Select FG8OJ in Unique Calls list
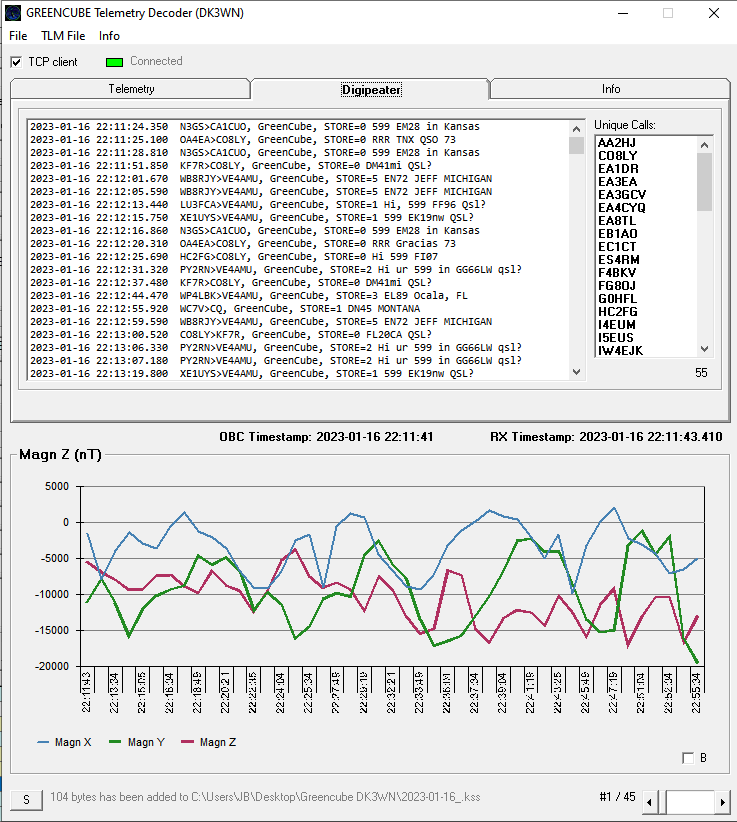 pos(617,286)
